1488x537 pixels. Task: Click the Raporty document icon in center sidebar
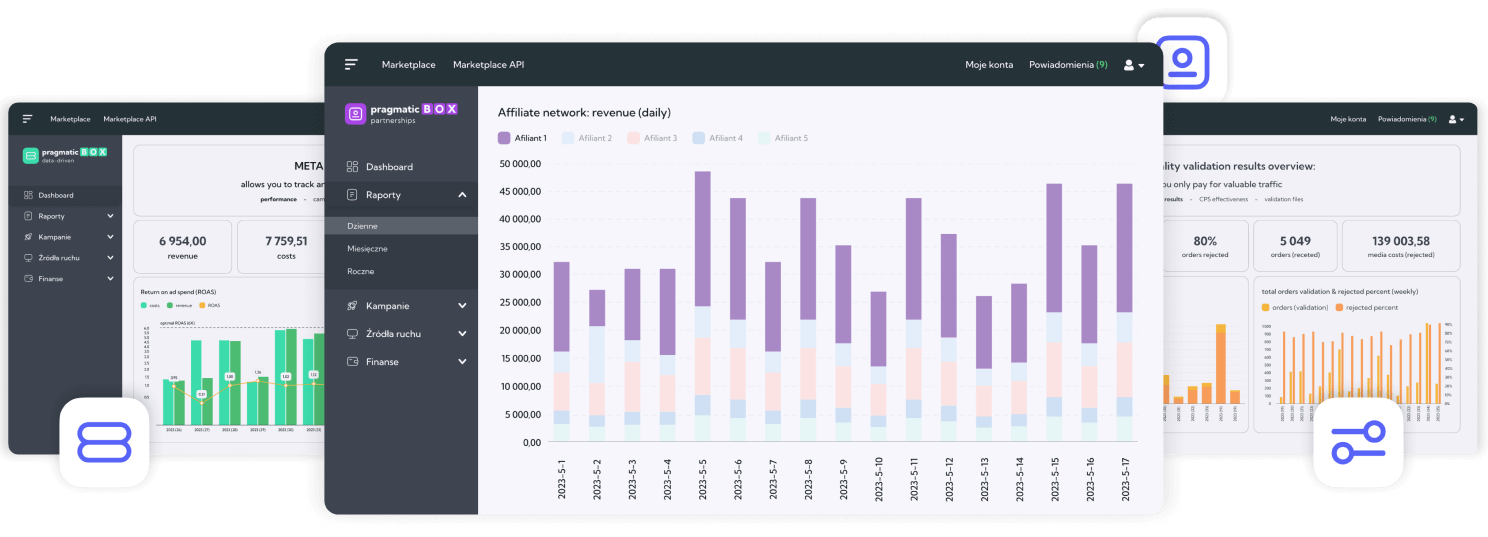click(x=352, y=195)
